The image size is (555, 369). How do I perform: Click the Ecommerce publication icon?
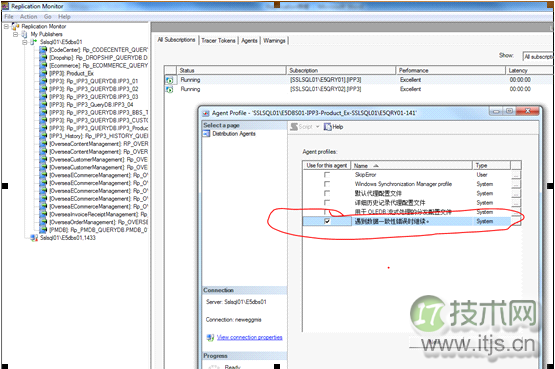[43, 65]
